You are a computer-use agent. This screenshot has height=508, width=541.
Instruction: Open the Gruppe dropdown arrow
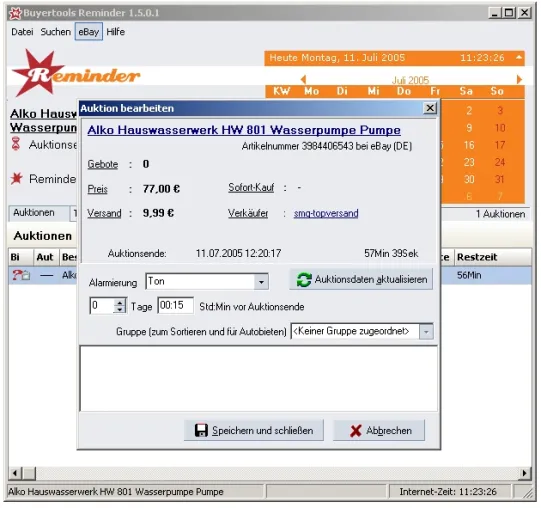[x=426, y=332]
